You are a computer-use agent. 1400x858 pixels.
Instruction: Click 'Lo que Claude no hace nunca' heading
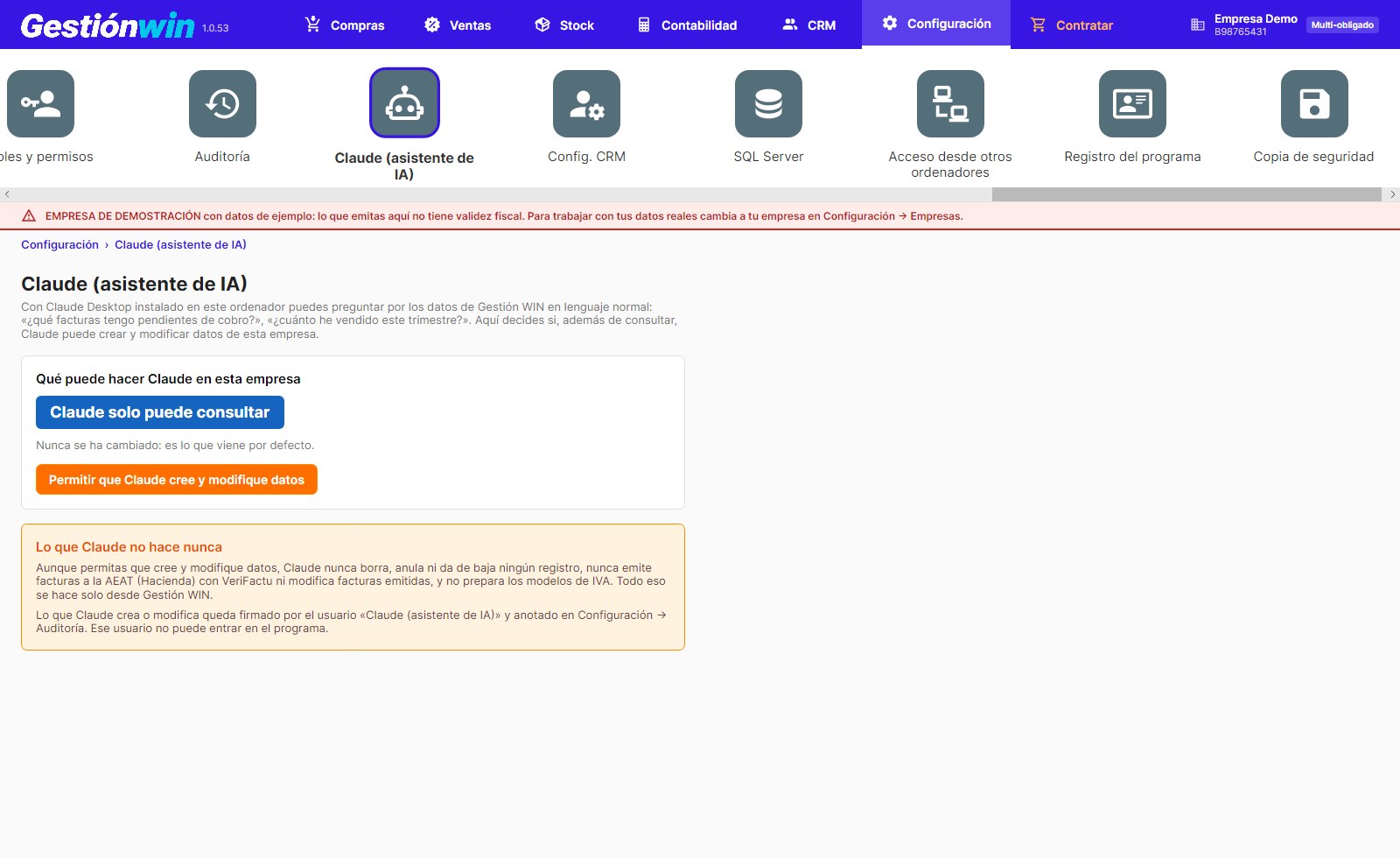pos(129,547)
